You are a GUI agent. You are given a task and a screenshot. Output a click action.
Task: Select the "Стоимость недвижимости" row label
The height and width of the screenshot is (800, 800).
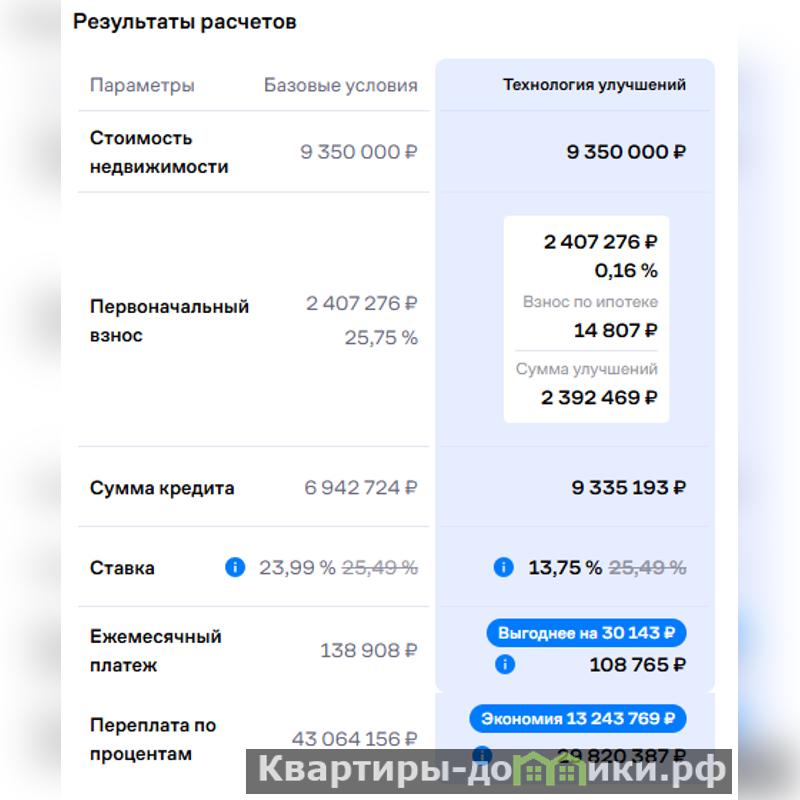click(159, 152)
